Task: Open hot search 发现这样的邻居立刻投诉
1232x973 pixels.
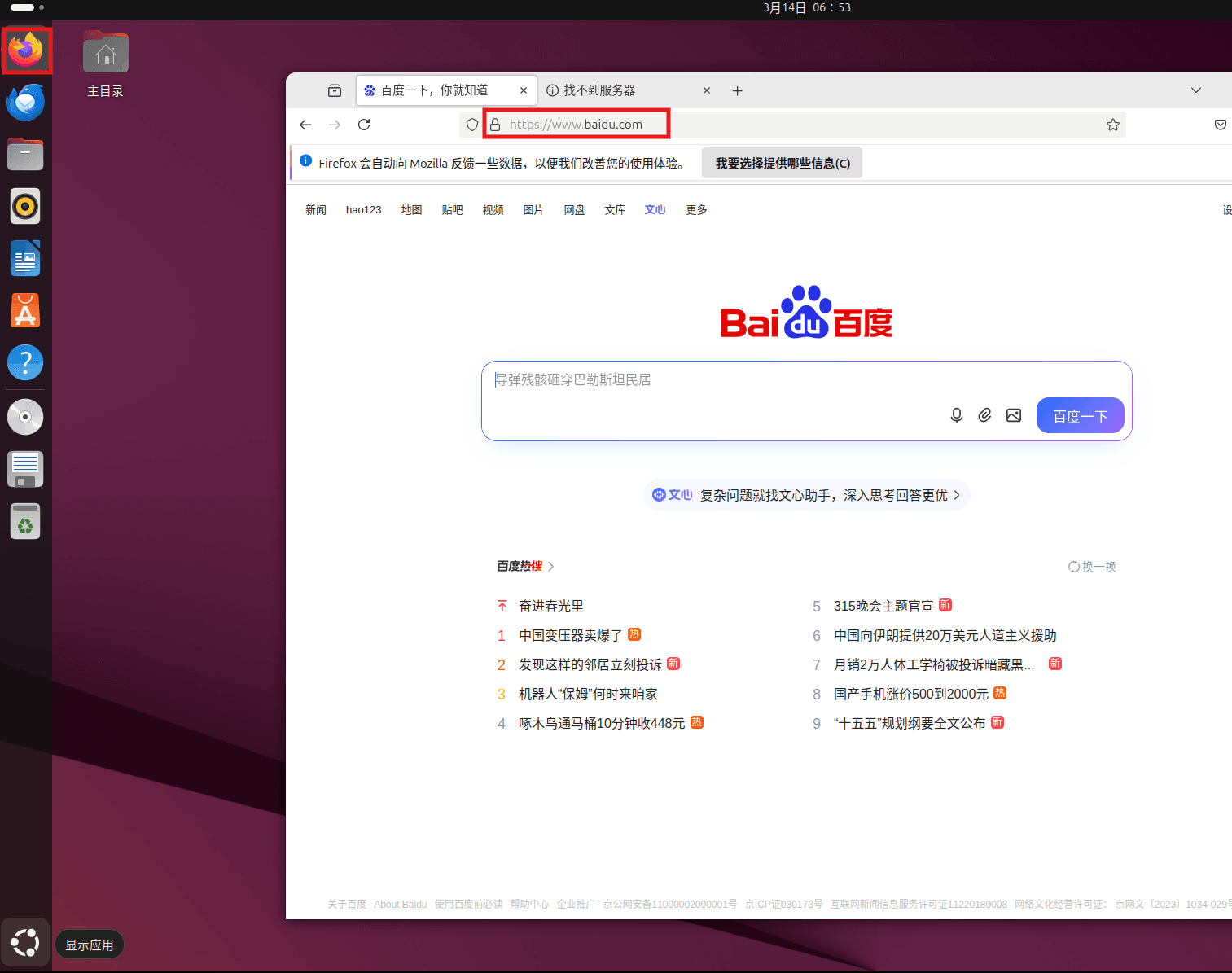Action: pos(590,664)
